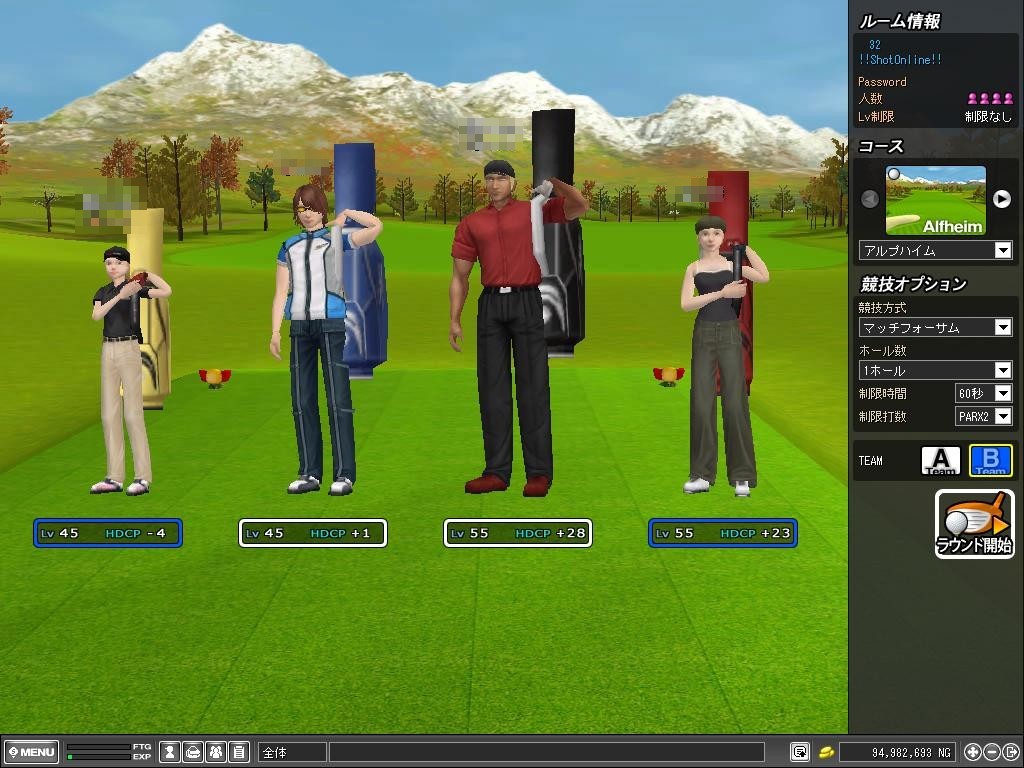
Task: Click the plus cross icon at bottom right
Action: click(973, 751)
